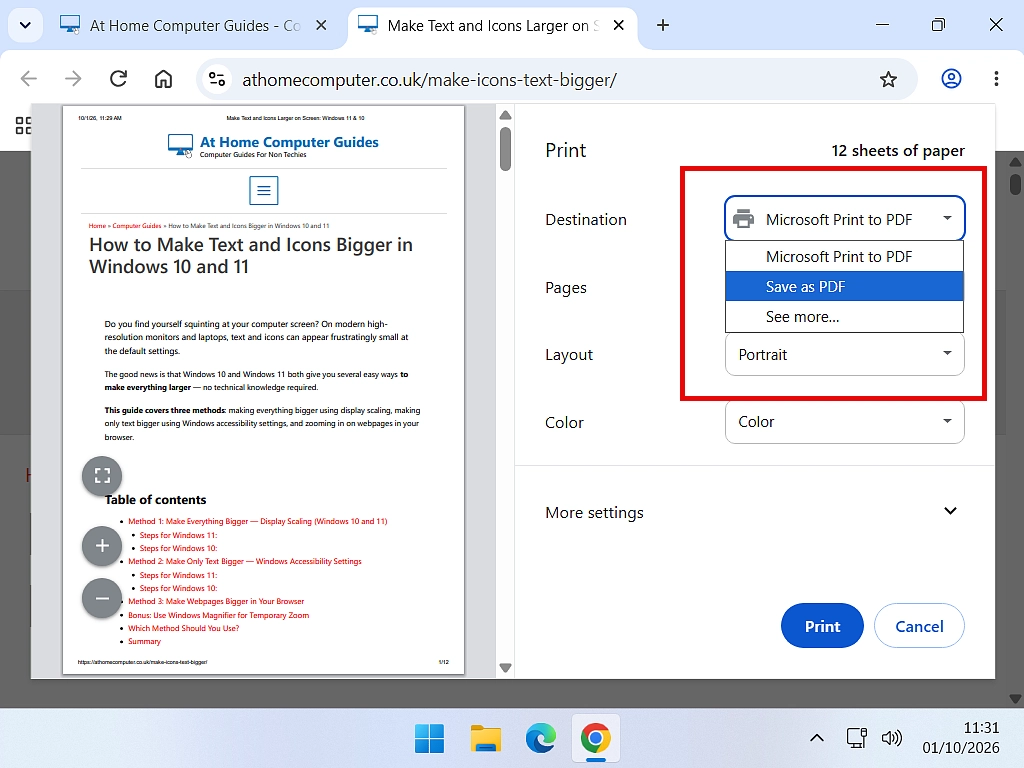The width and height of the screenshot is (1024, 768).
Task: Click Method 1: Make Everything Bigger contents link
Action: pyautogui.click(x=257, y=521)
